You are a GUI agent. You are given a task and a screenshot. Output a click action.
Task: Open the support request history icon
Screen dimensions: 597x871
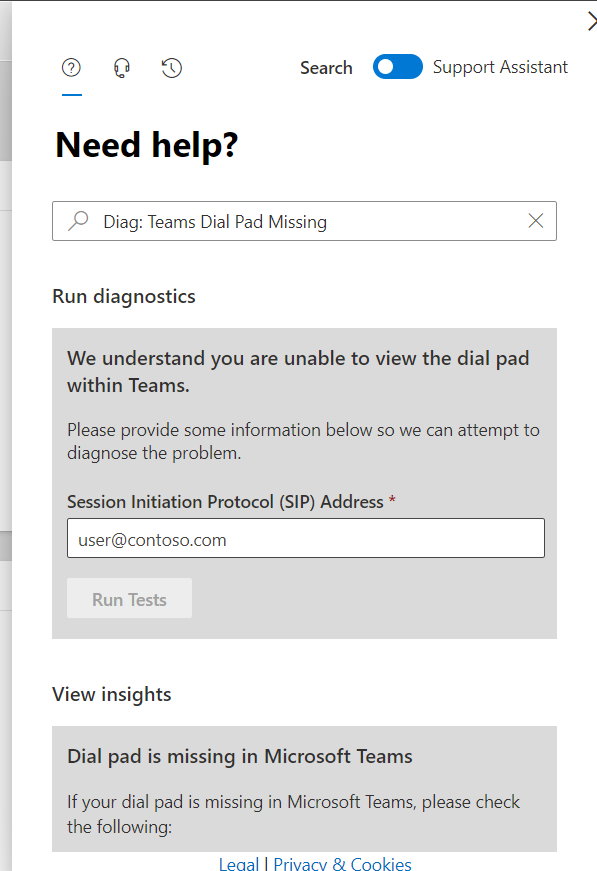172,68
